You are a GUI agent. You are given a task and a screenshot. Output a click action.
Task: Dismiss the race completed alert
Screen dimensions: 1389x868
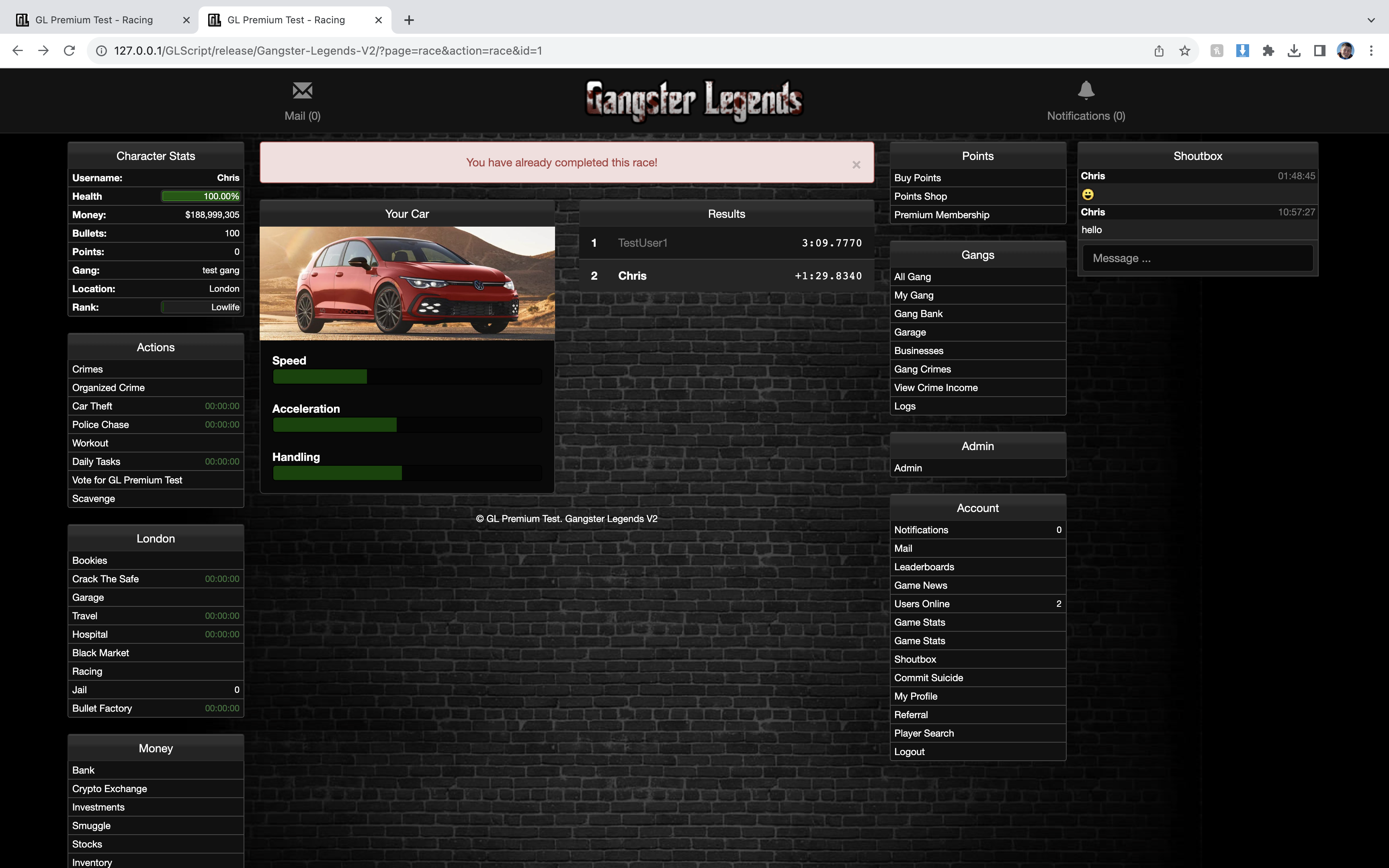(856, 165)
